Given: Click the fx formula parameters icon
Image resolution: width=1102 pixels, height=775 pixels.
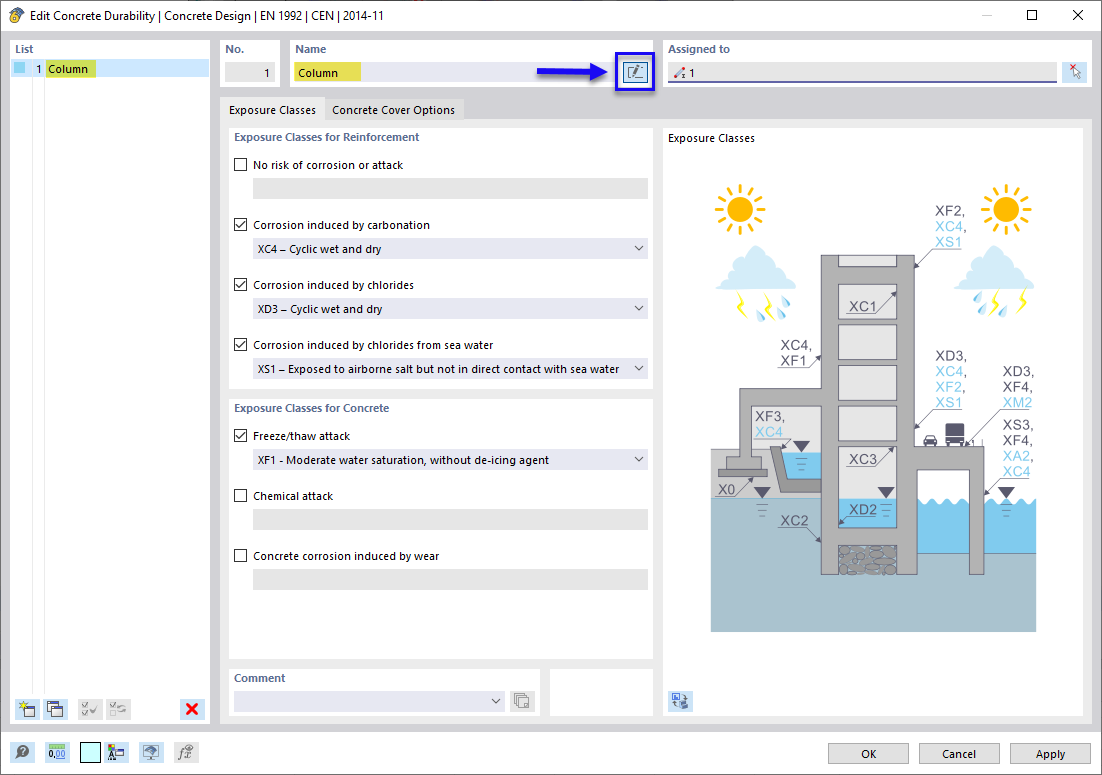Looking at the screenshot, I should coord(185,751).
